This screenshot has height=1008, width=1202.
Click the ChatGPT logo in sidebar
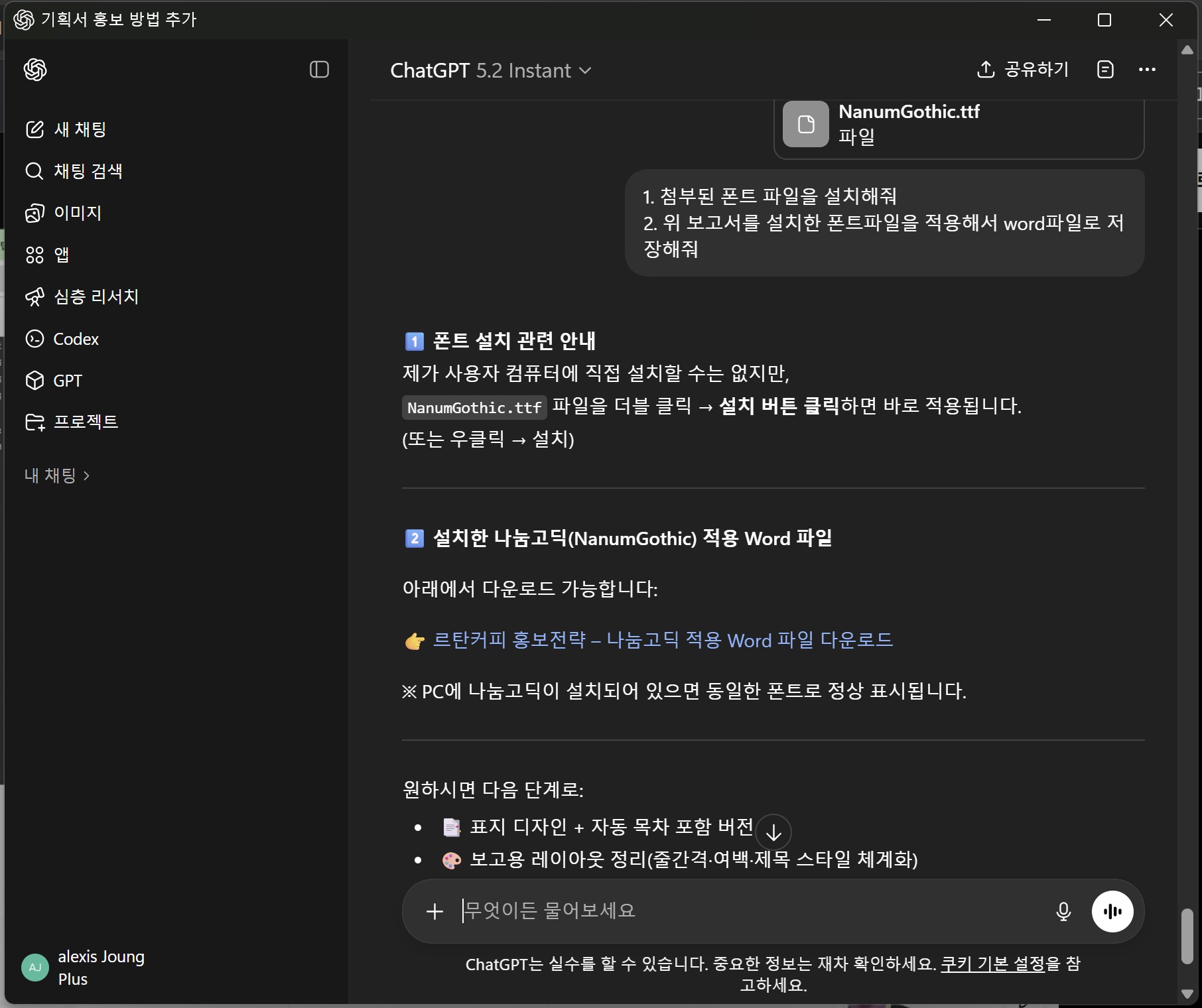(35, 70)
